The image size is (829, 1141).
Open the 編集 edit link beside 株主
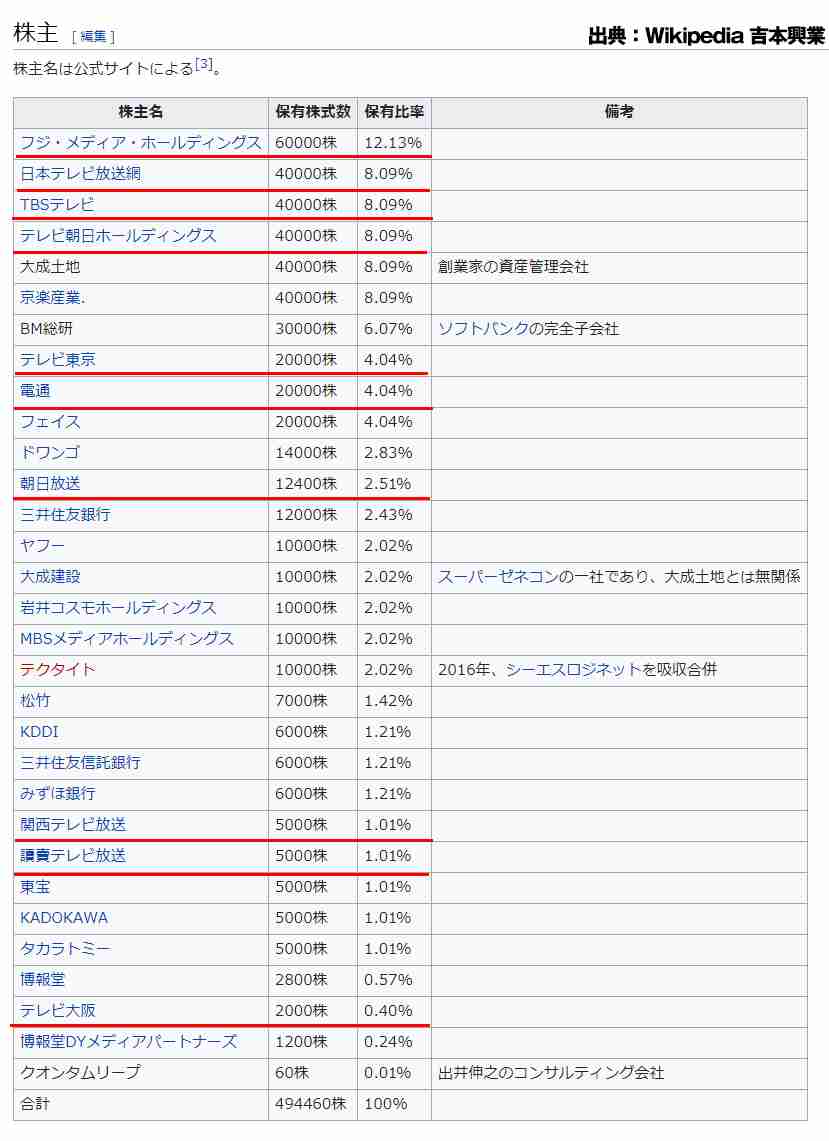click(x=92, y=36)
